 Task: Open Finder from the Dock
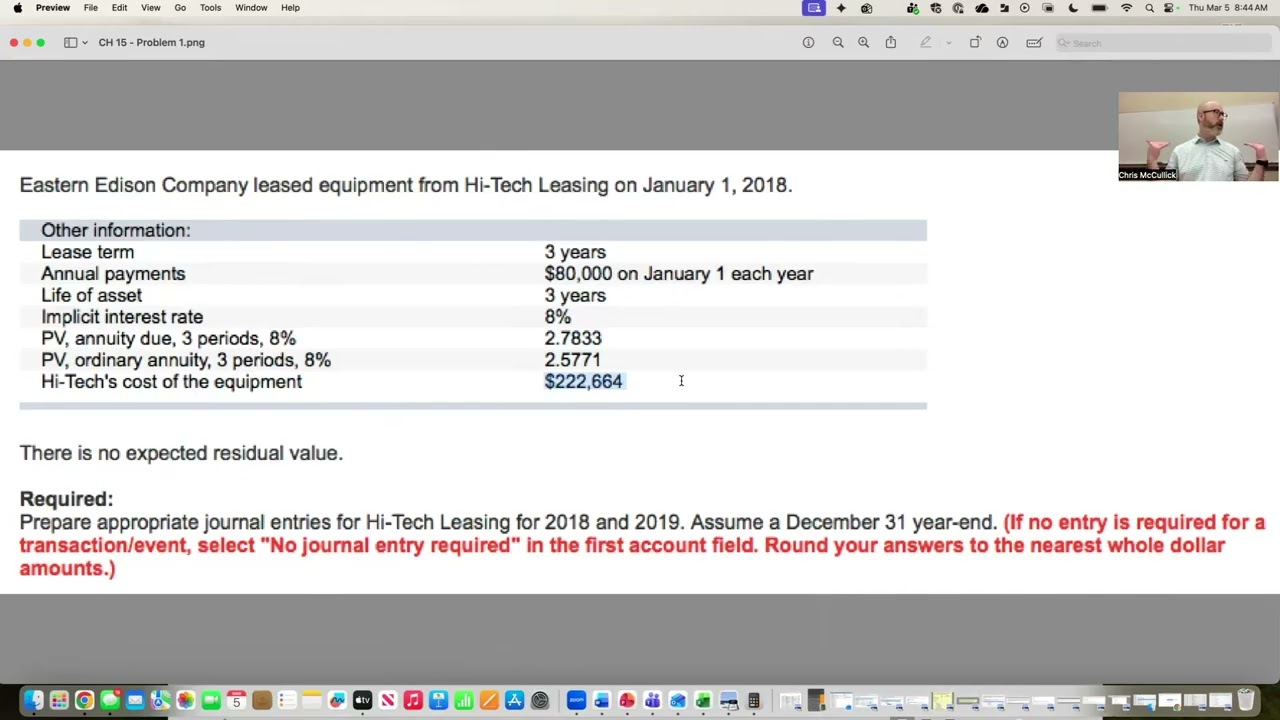34,700
